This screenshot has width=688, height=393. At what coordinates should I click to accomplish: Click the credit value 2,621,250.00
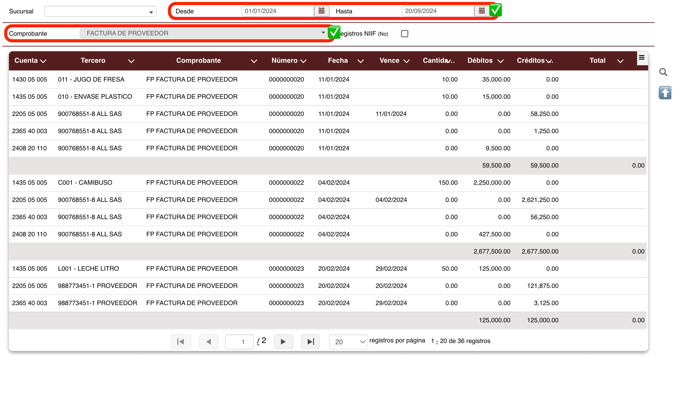(540, 200)
